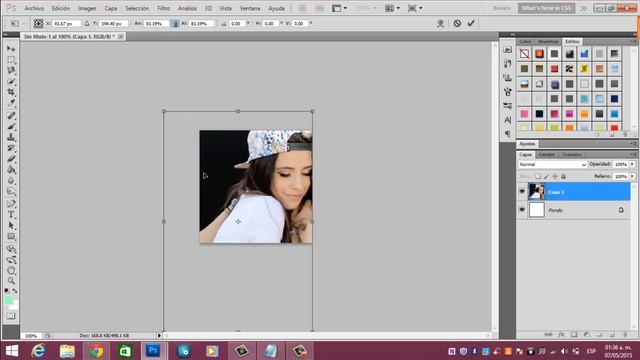Click the X position input field
Image resolution: width=640 pixels, height=360 pixels.
tap(67, 24)
